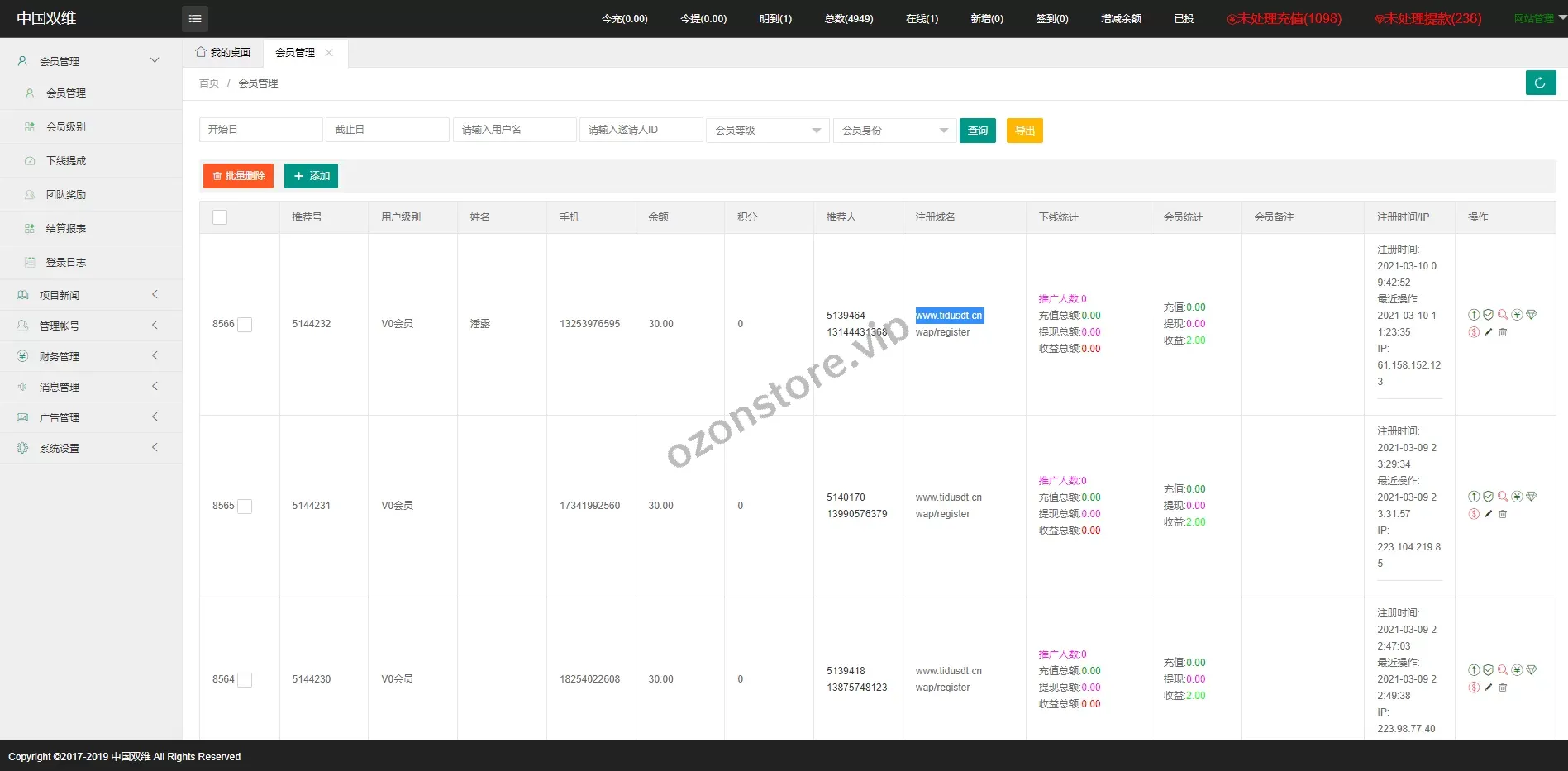Image resolution: width=1568 pixels, height=771 pixels.
Task: Open 登录日志 in the sidebar menu
Action: point(66,263)
